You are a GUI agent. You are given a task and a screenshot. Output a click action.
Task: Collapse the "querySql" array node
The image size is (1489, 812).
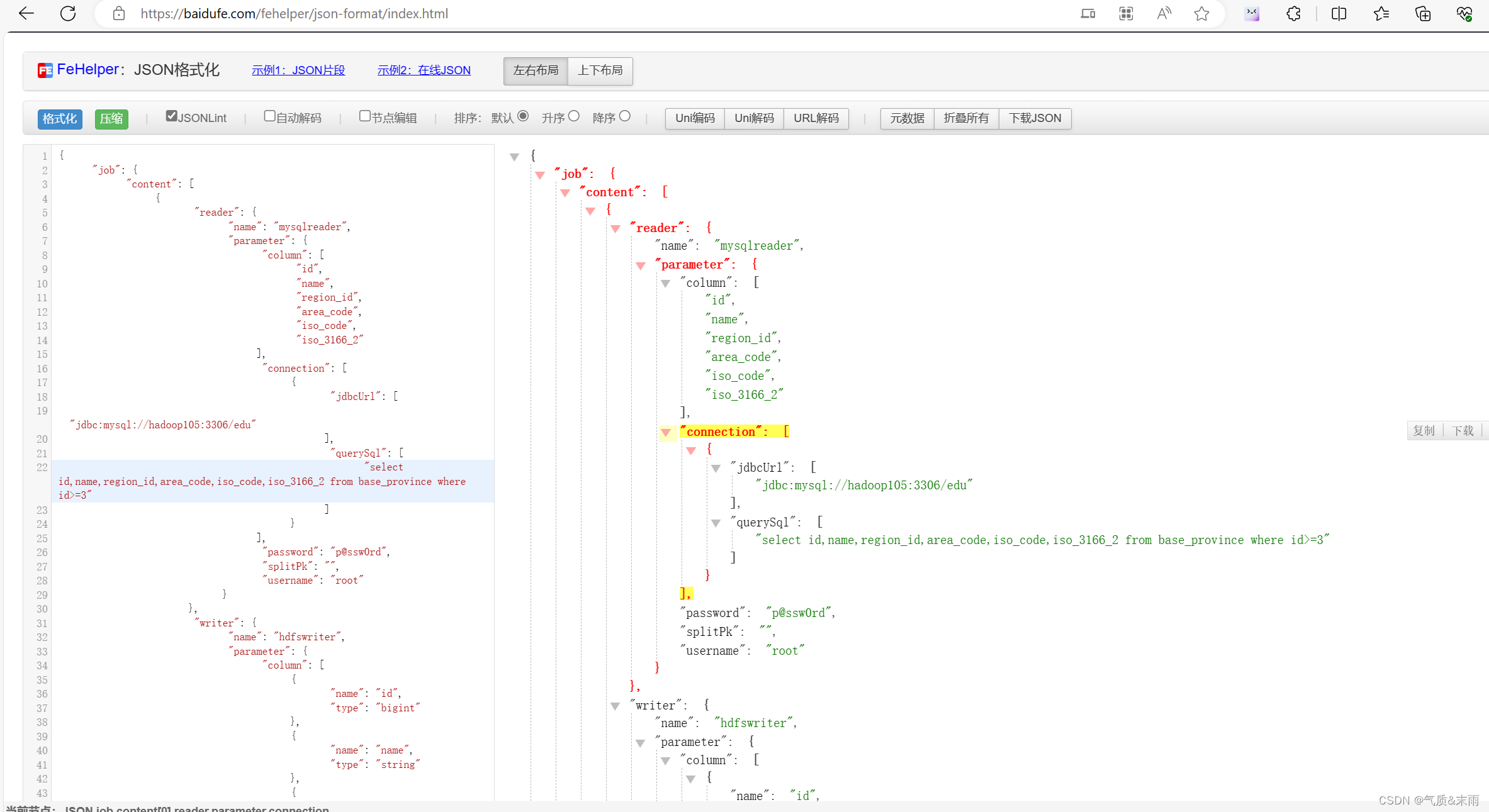[716, 523]
